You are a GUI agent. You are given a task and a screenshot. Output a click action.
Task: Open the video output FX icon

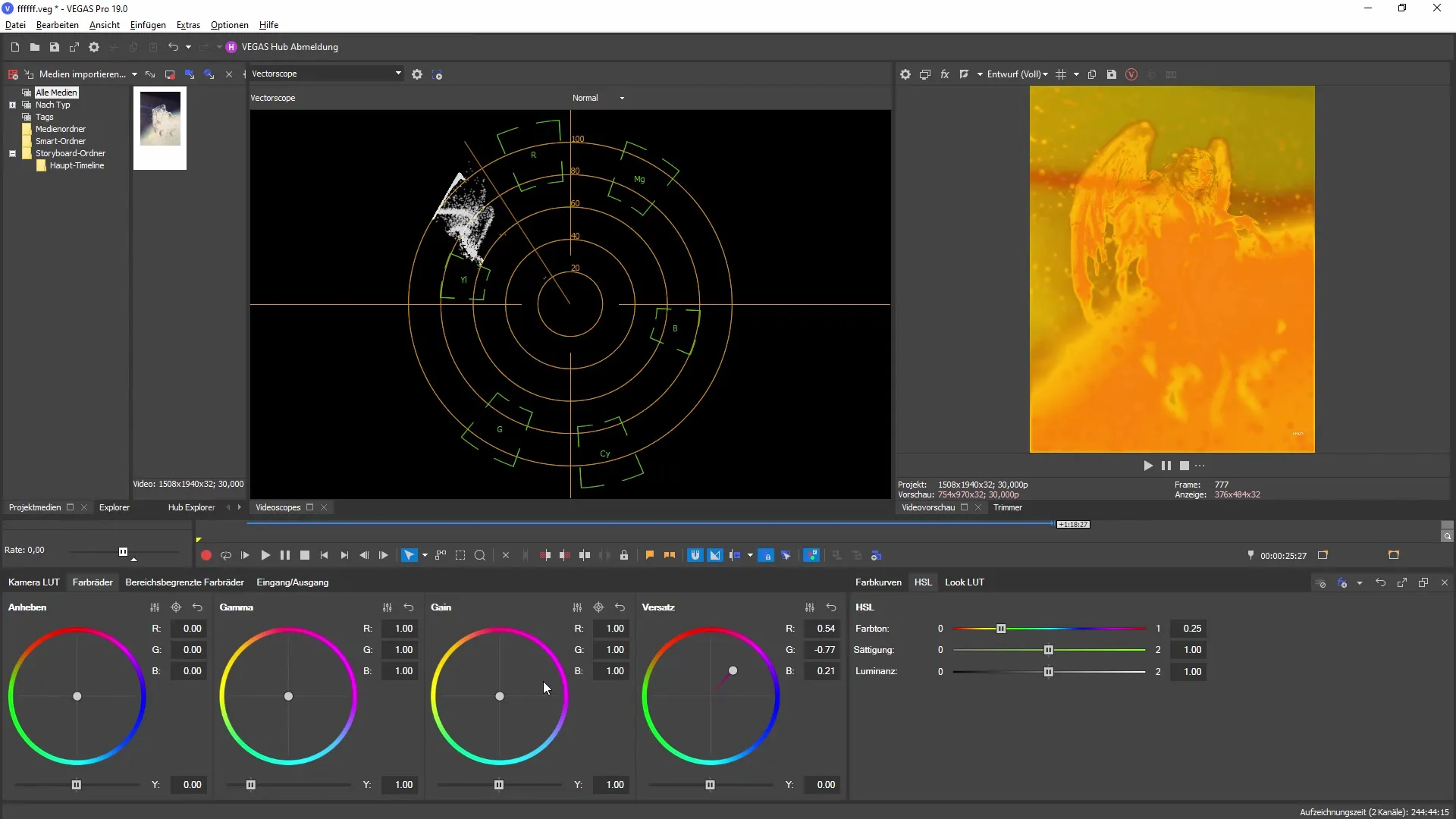click(x=945, y=74)
